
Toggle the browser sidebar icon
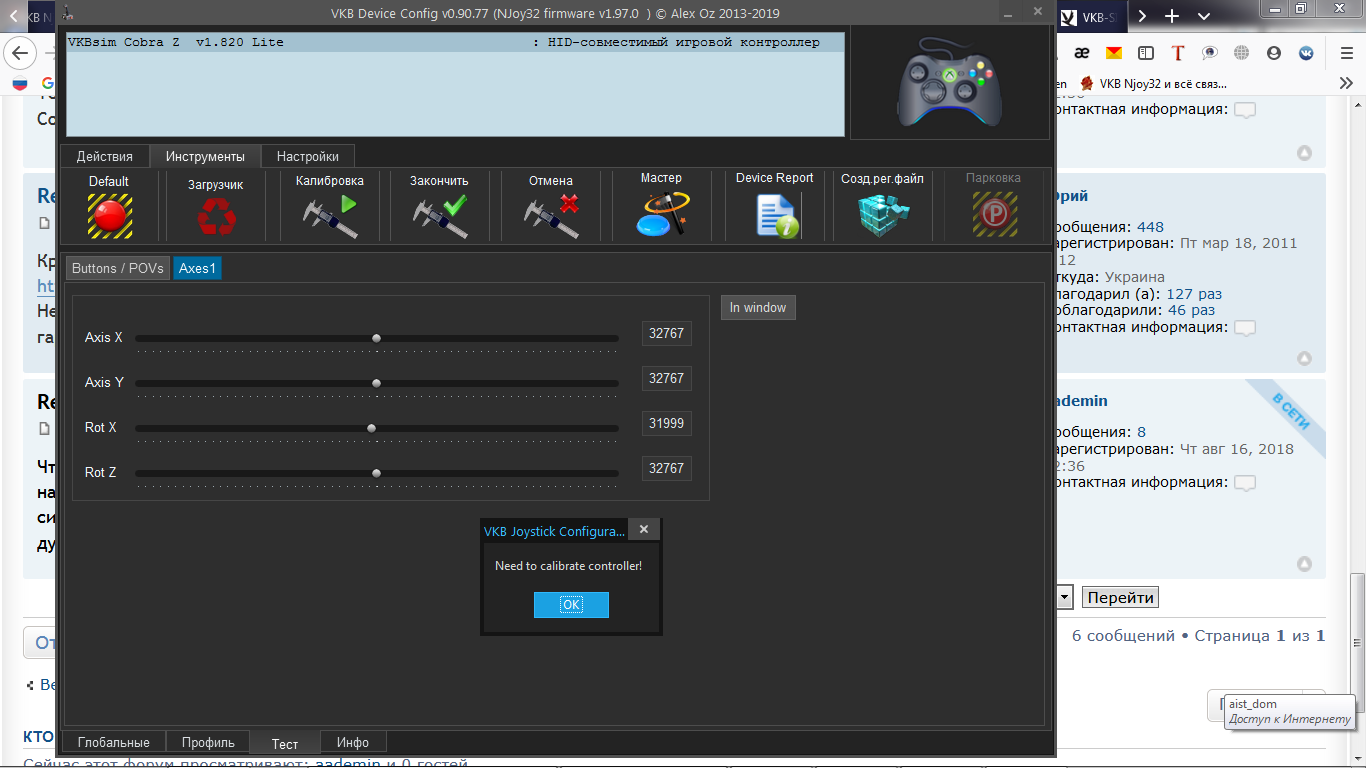coord(1146,53)
